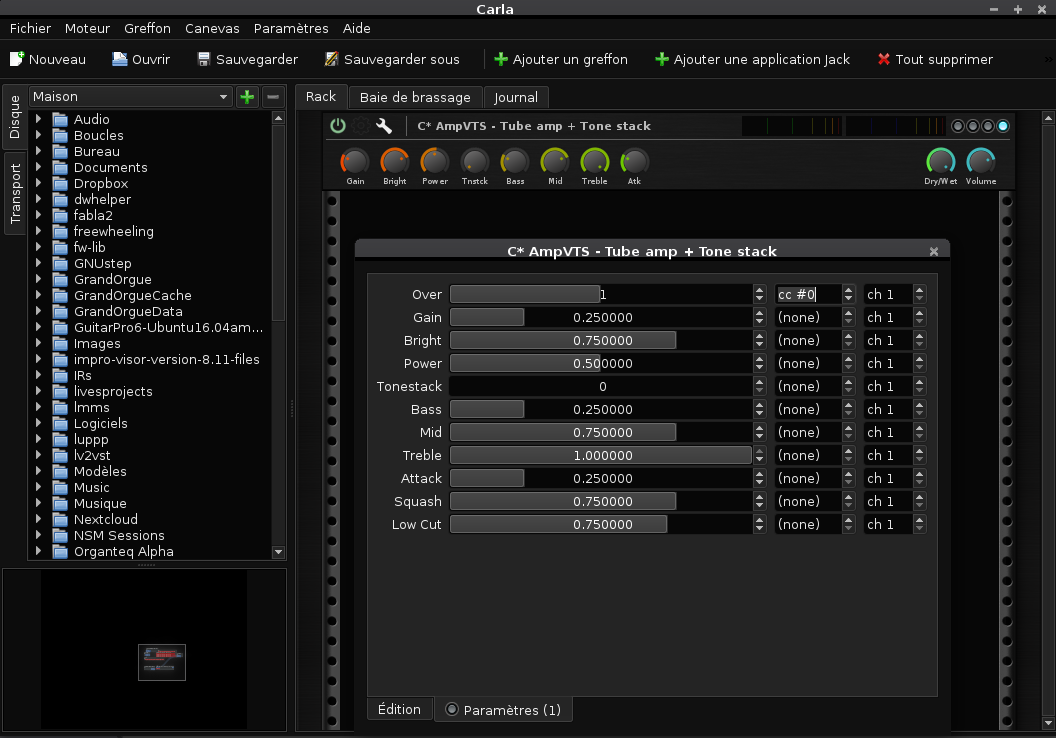The image size is (1056, 738).
Task: Click the Gain parameter slider bar
Action: (x=601, y=317)
